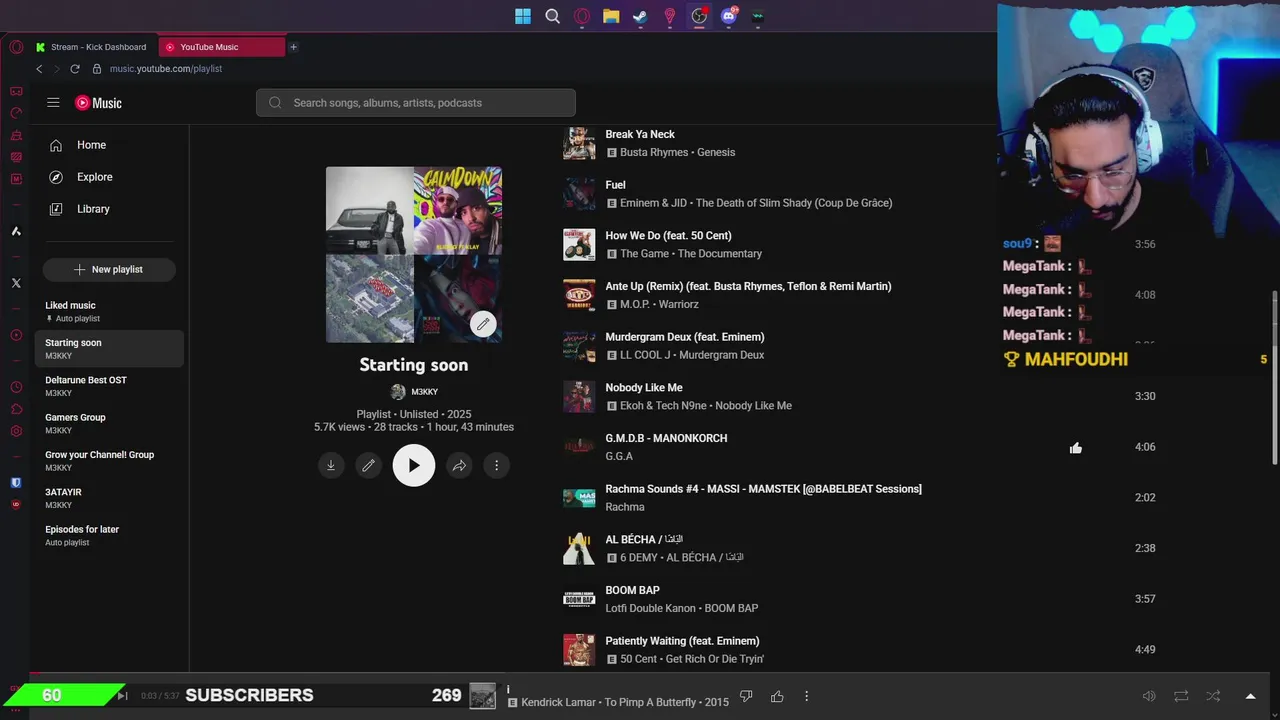Screen dimensions: 1280x720
Task: Open the Opera GX main menu icon
Action: (16, 47)
